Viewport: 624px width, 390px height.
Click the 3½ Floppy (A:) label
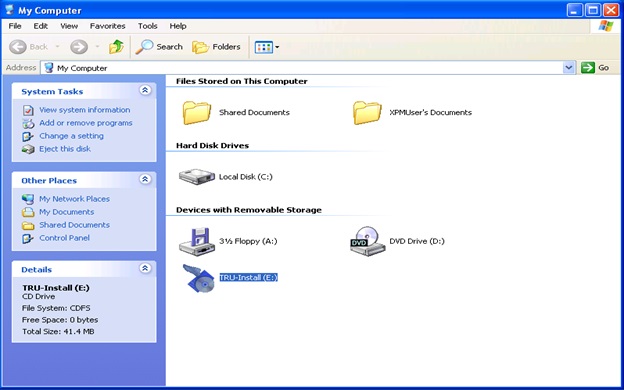pyautogui.click(x=248, y=241)
